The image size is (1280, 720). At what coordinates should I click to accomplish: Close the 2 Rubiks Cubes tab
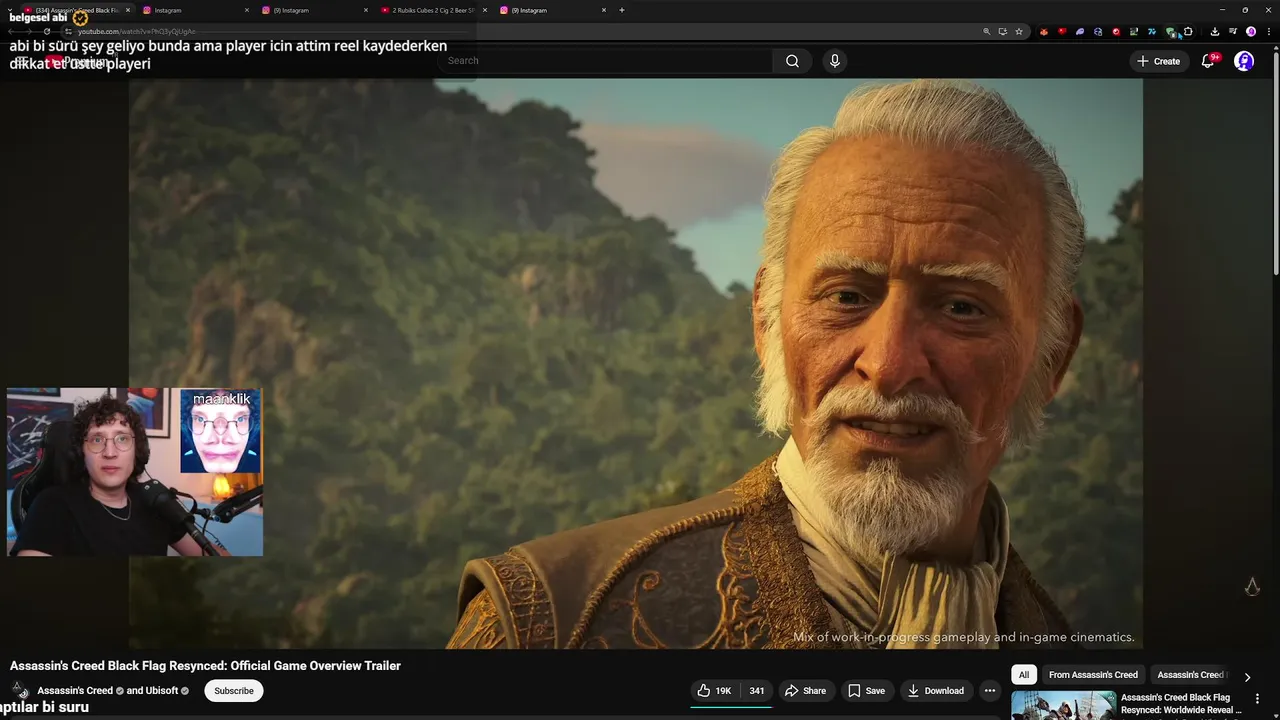(485, 10)
